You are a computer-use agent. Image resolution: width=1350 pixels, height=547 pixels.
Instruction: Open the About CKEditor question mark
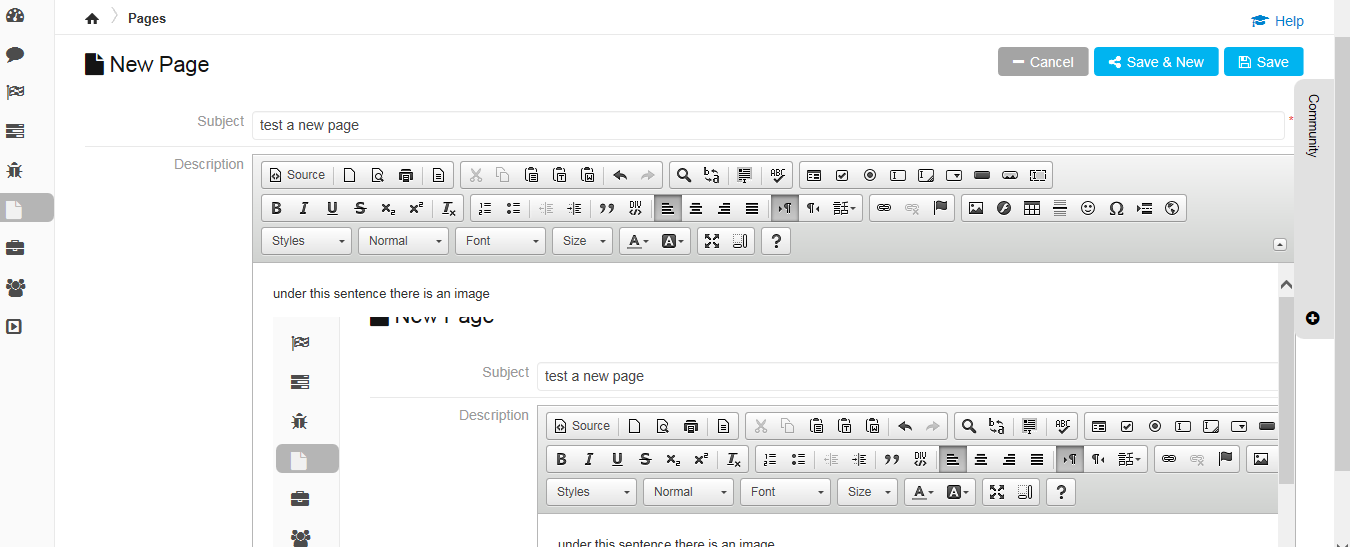click(x=776, y=241)
